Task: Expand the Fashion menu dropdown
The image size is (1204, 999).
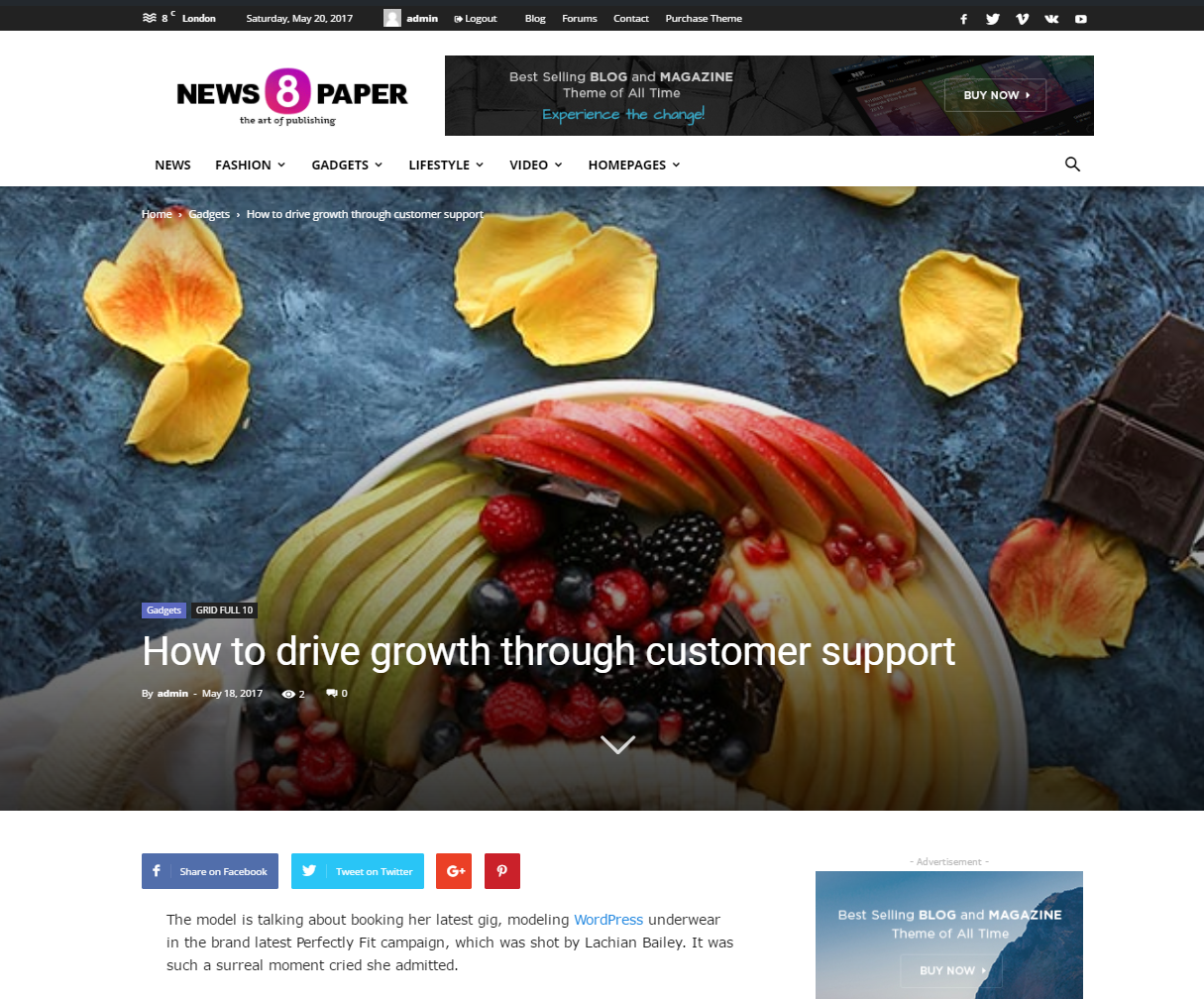Action: point(250,165)
